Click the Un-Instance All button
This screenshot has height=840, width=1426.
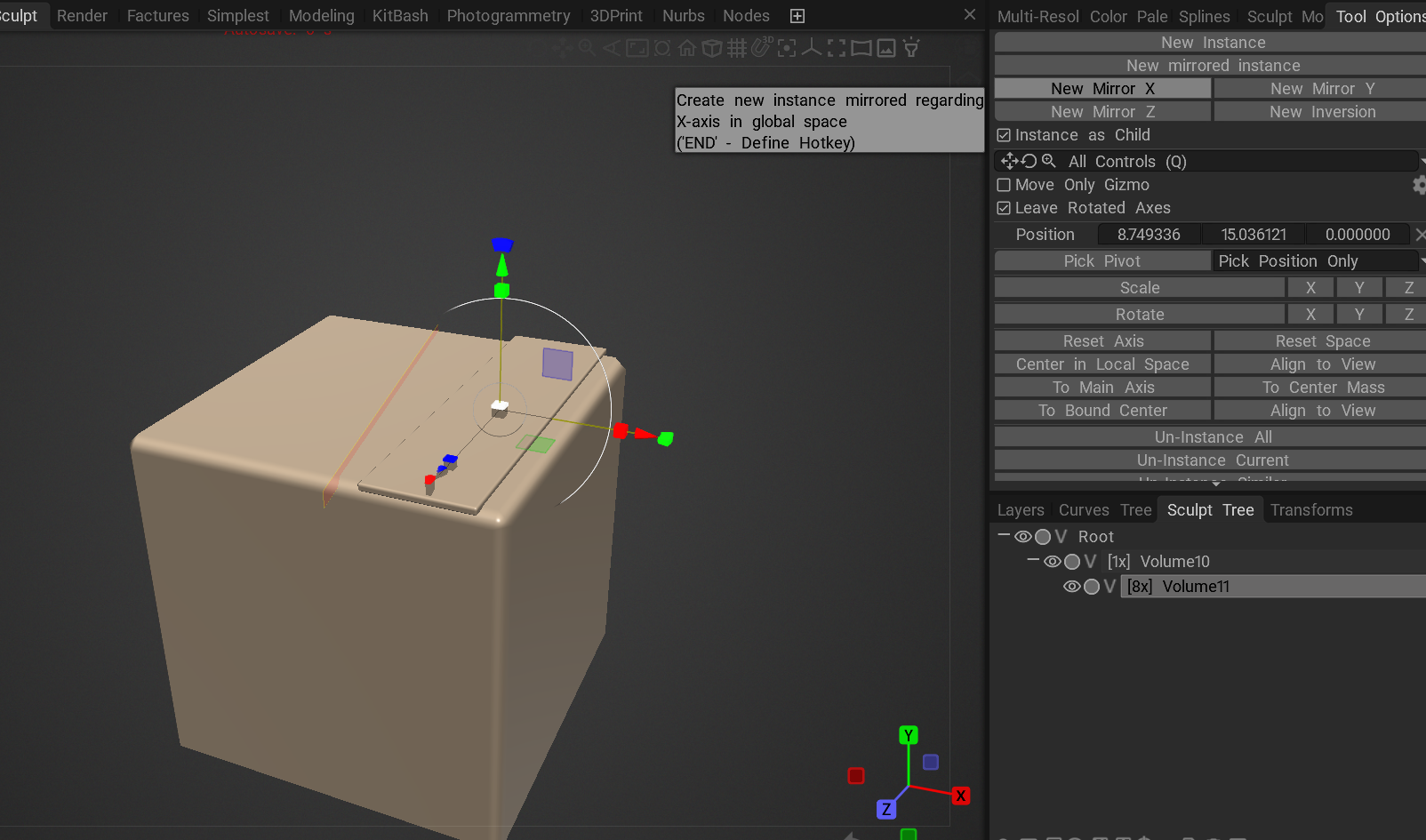[x=1213, y=437]
